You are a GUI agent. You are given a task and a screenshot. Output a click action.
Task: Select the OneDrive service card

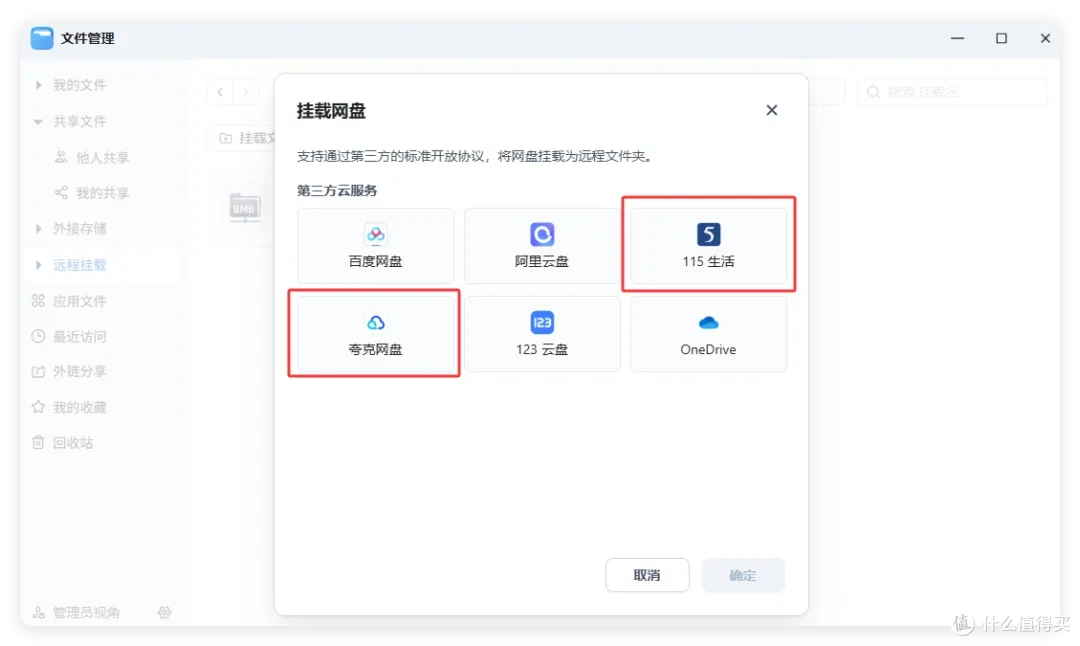708,334
